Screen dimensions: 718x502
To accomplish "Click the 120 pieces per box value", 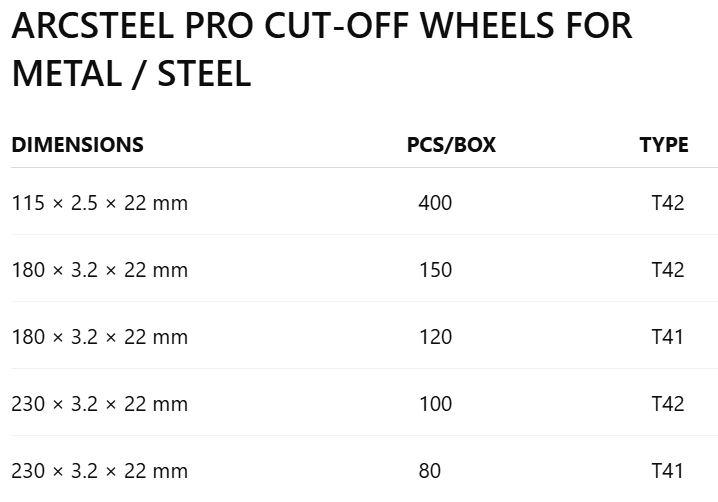I will 435,337.
